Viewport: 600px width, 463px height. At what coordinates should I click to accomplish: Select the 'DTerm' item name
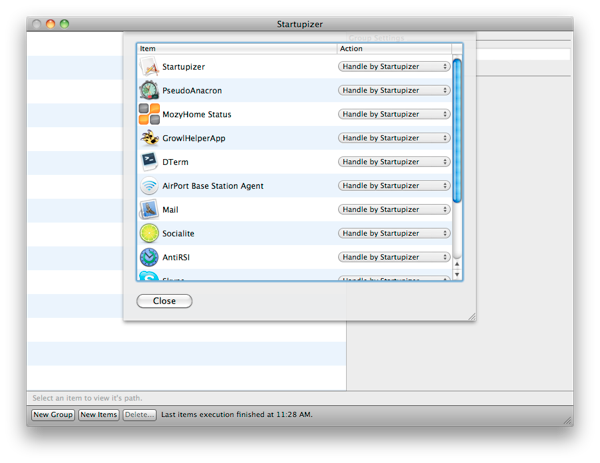[175, 162]
